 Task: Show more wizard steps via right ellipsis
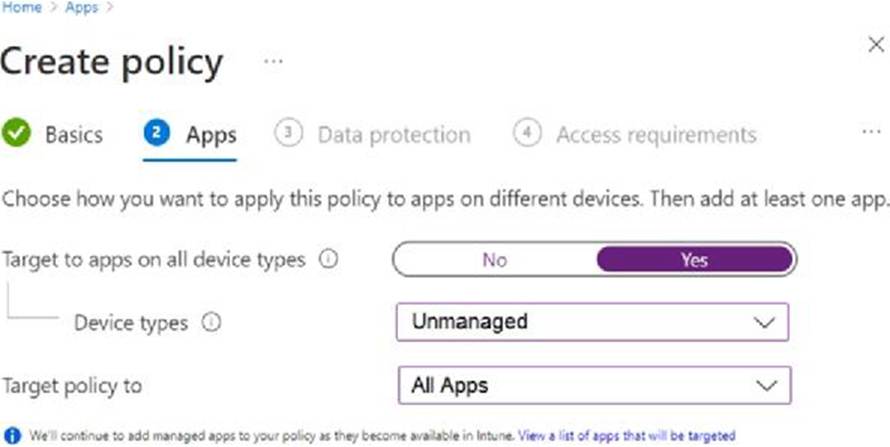pos(870,134)
